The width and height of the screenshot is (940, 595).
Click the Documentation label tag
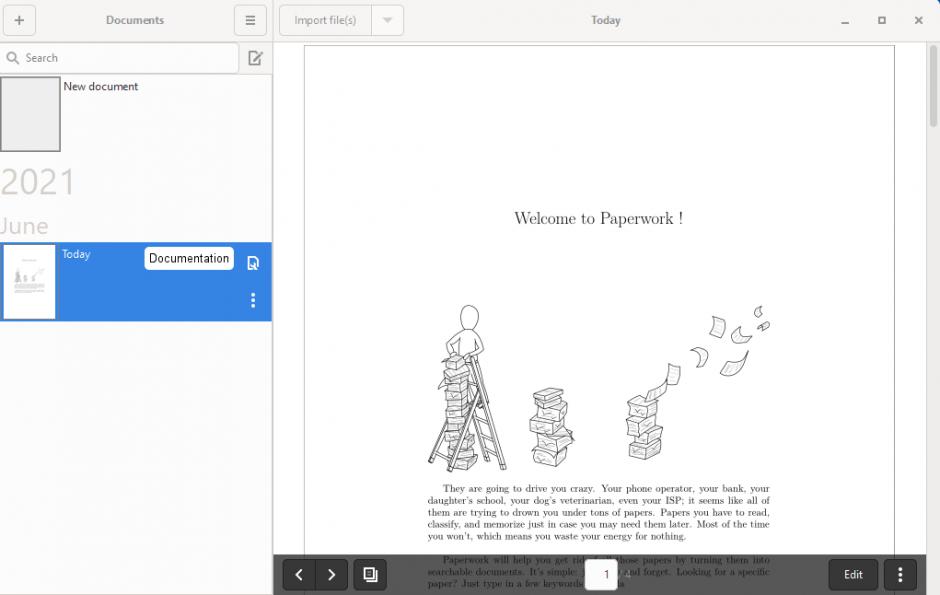189,258
